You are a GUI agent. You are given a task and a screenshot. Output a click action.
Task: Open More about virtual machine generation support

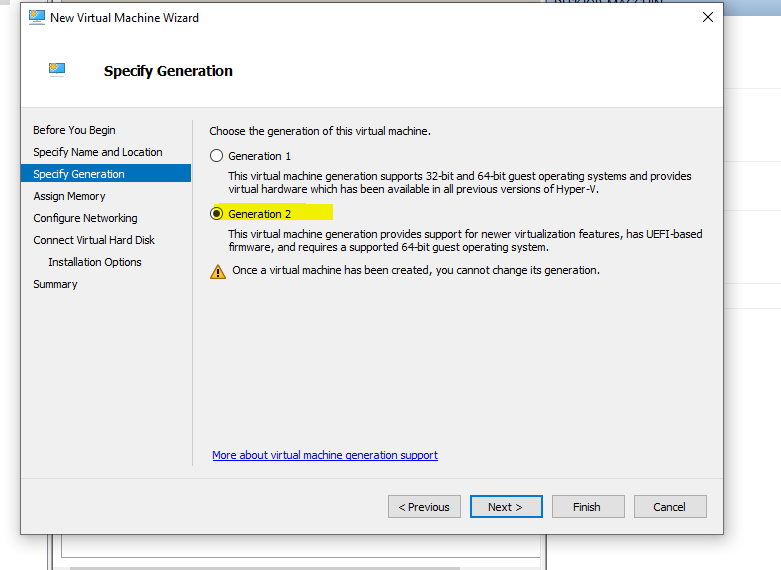325,455
